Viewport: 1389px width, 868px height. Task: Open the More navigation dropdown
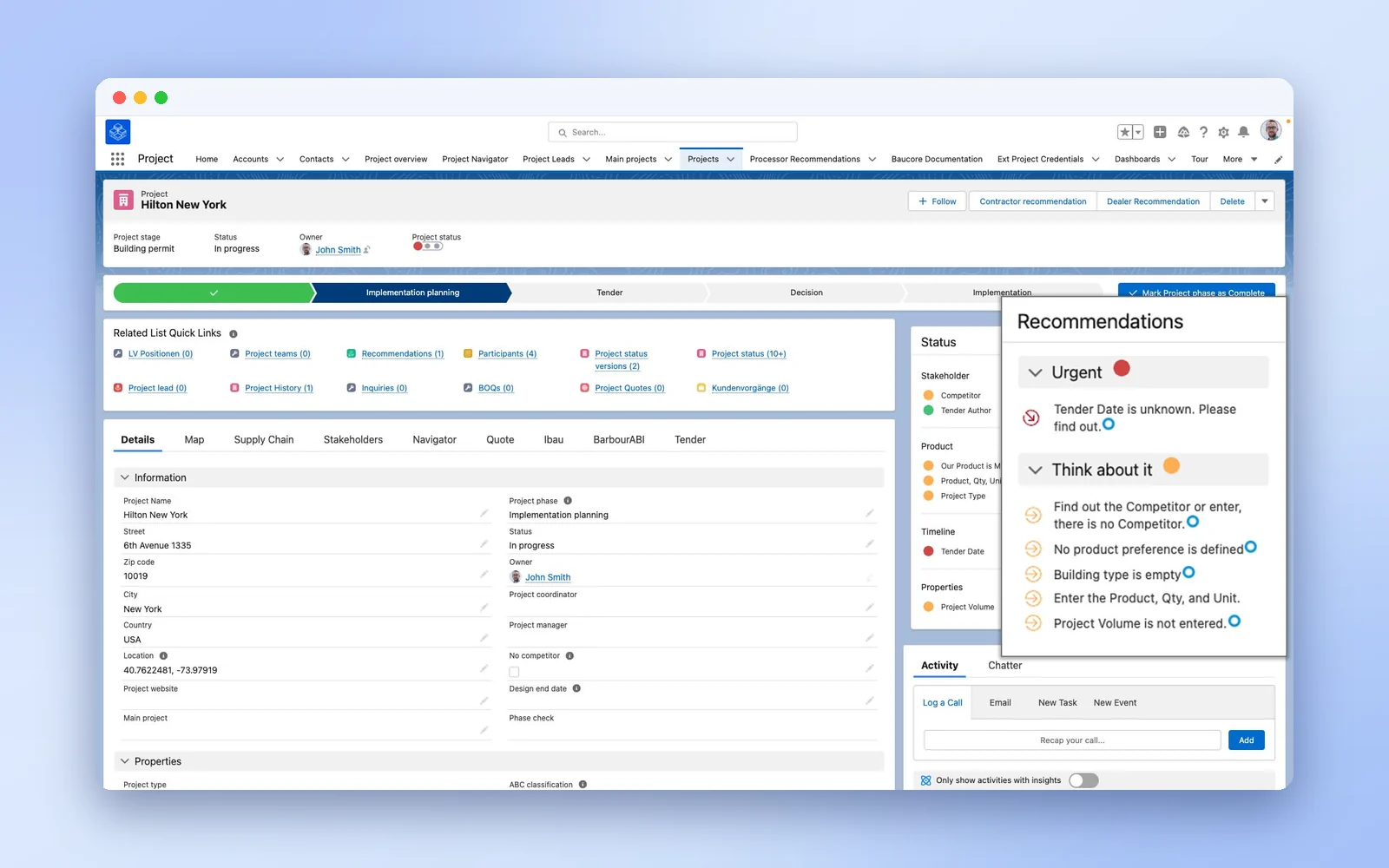click(x=1240, y=160)
